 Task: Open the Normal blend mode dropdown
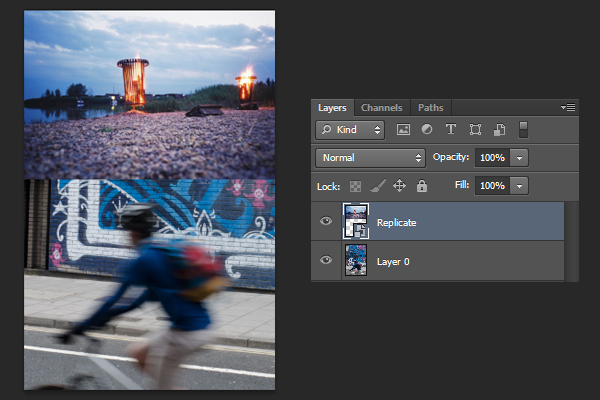click(370, 158)
